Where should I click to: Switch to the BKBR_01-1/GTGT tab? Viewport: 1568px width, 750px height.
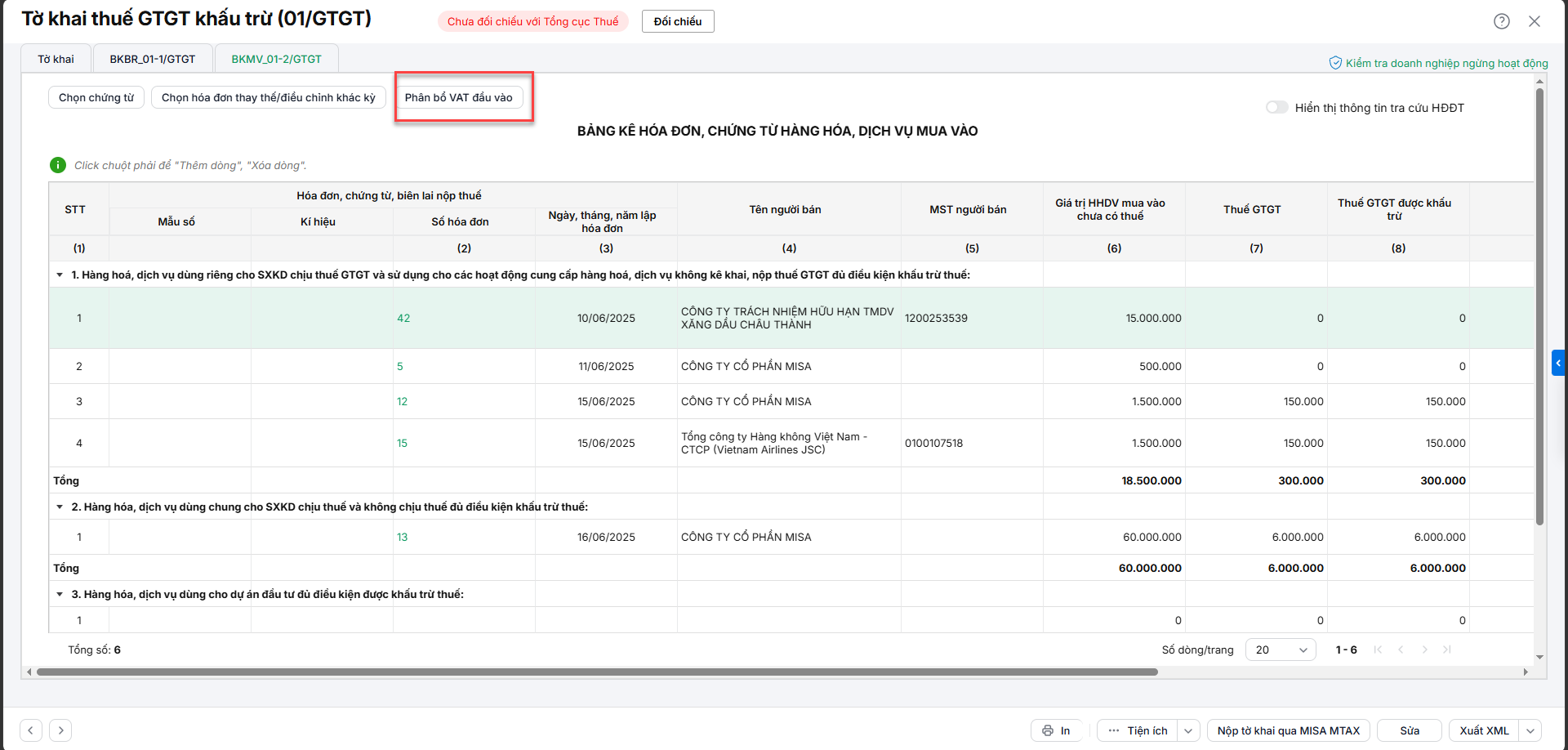pos(153,59)
